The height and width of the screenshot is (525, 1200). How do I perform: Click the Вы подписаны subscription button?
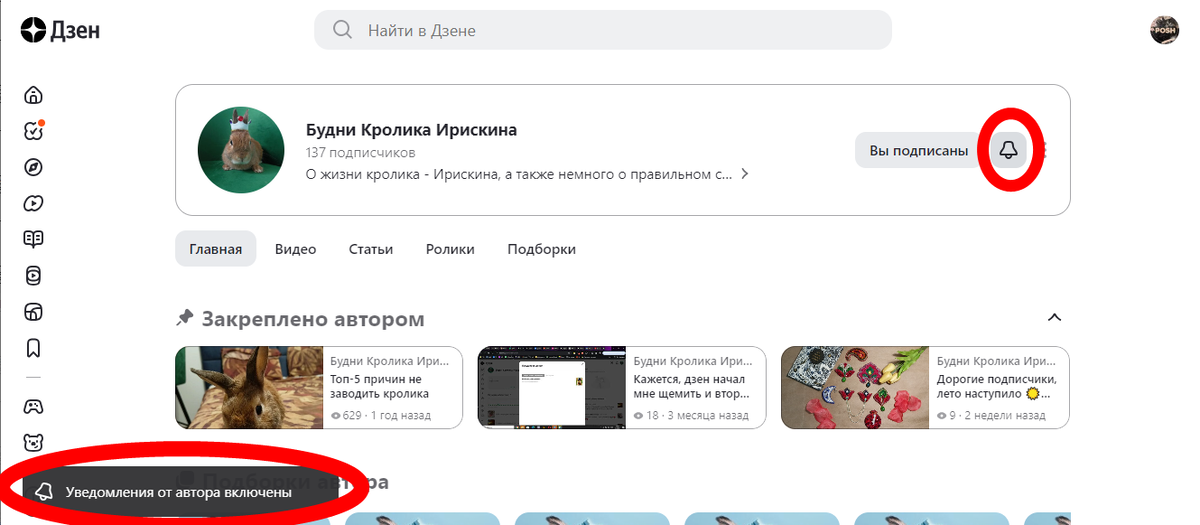pyautogui.click(x=918, y=151)
